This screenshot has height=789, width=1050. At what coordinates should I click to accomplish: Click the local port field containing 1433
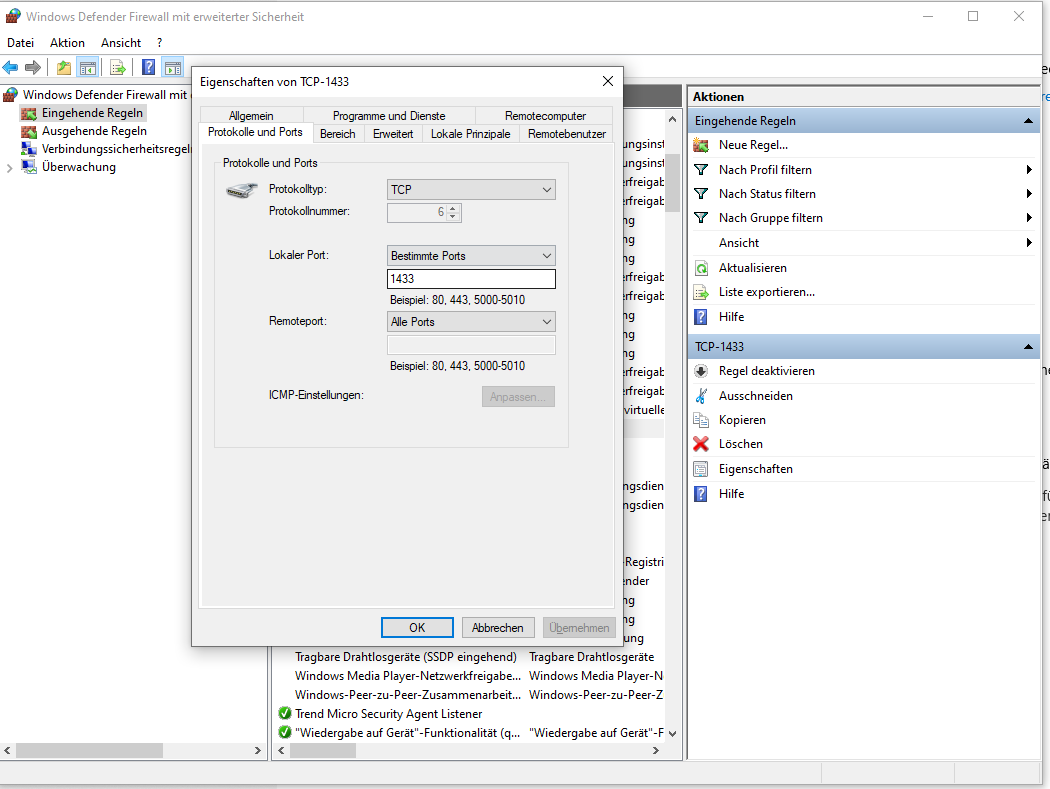(471, 280)
